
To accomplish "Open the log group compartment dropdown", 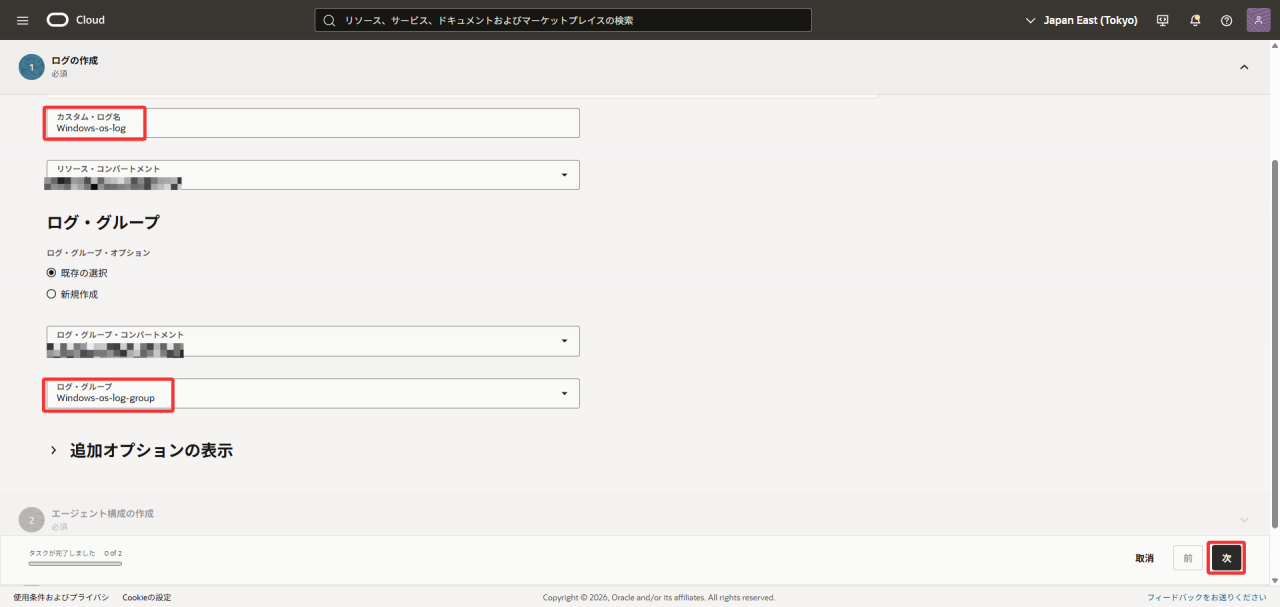I will pos(313,341).
